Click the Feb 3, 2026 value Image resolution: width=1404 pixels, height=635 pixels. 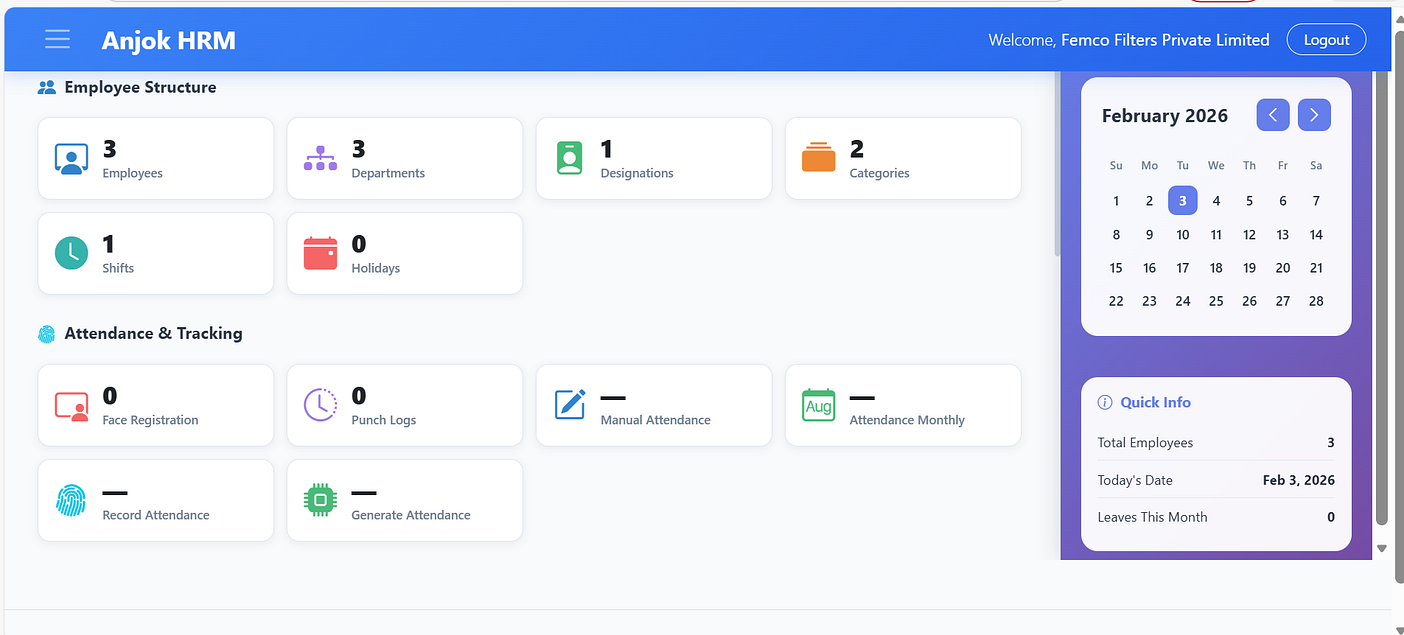tap(1299, 480)
